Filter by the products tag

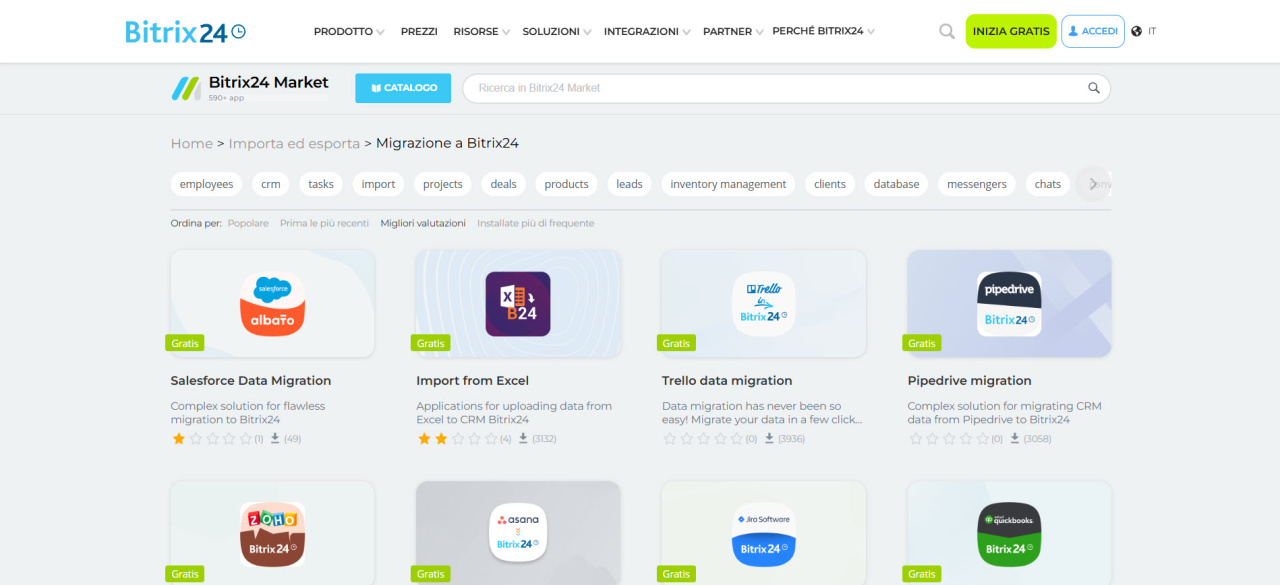[x=566, y=184]
